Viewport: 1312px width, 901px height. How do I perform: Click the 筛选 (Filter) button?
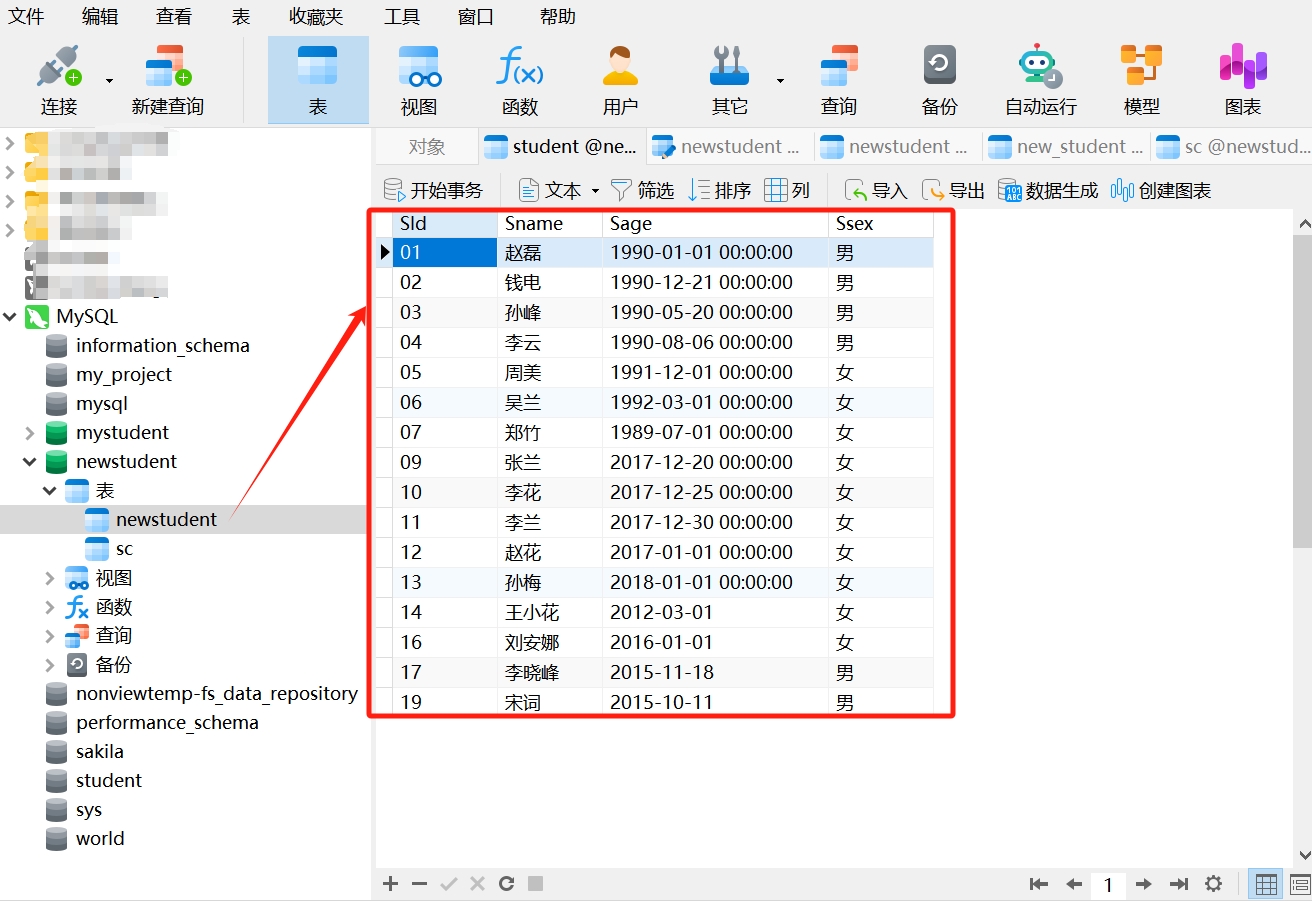click(642, 190)
